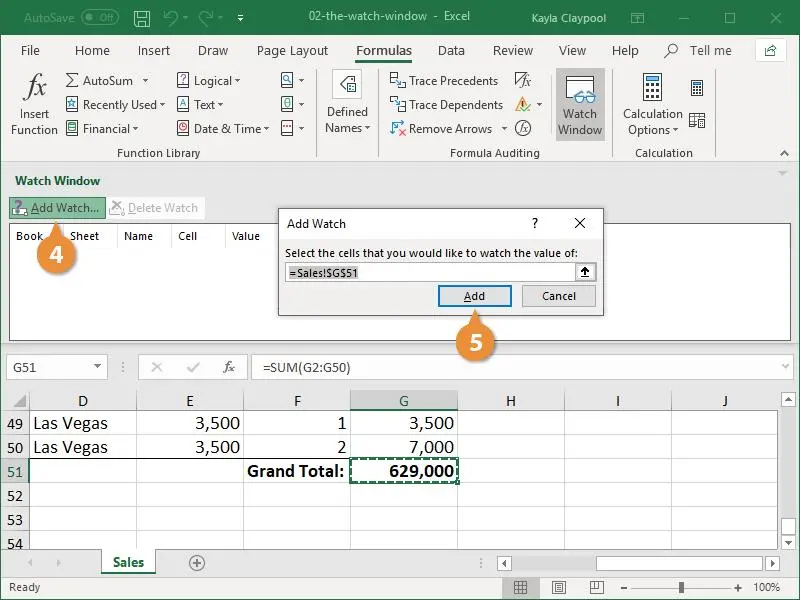Switch to the Insert tab

(x=154, y=51)
